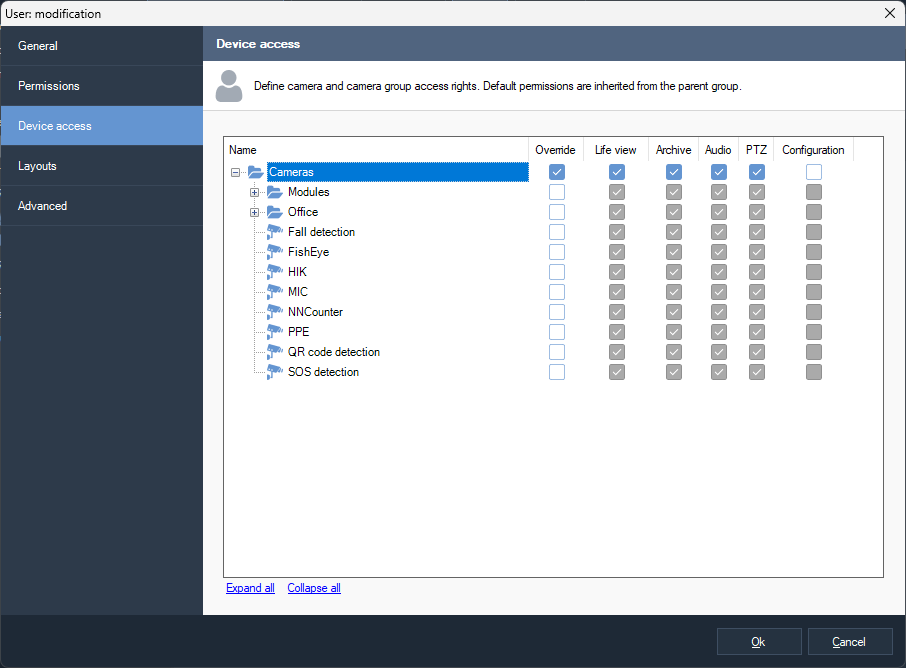Click the Archive column header
The height and width of the screenshot is (668, 906).
(673, 150)
